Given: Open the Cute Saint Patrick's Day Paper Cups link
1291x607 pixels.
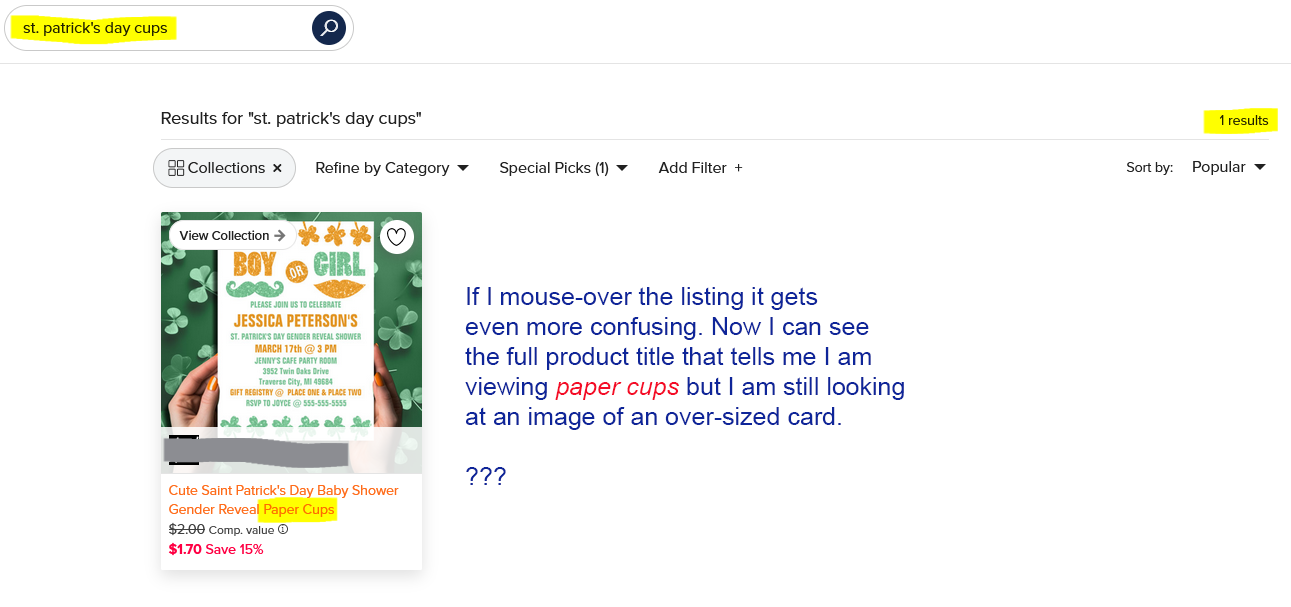Looking at the screenshot, I should [x=284, y=500].
